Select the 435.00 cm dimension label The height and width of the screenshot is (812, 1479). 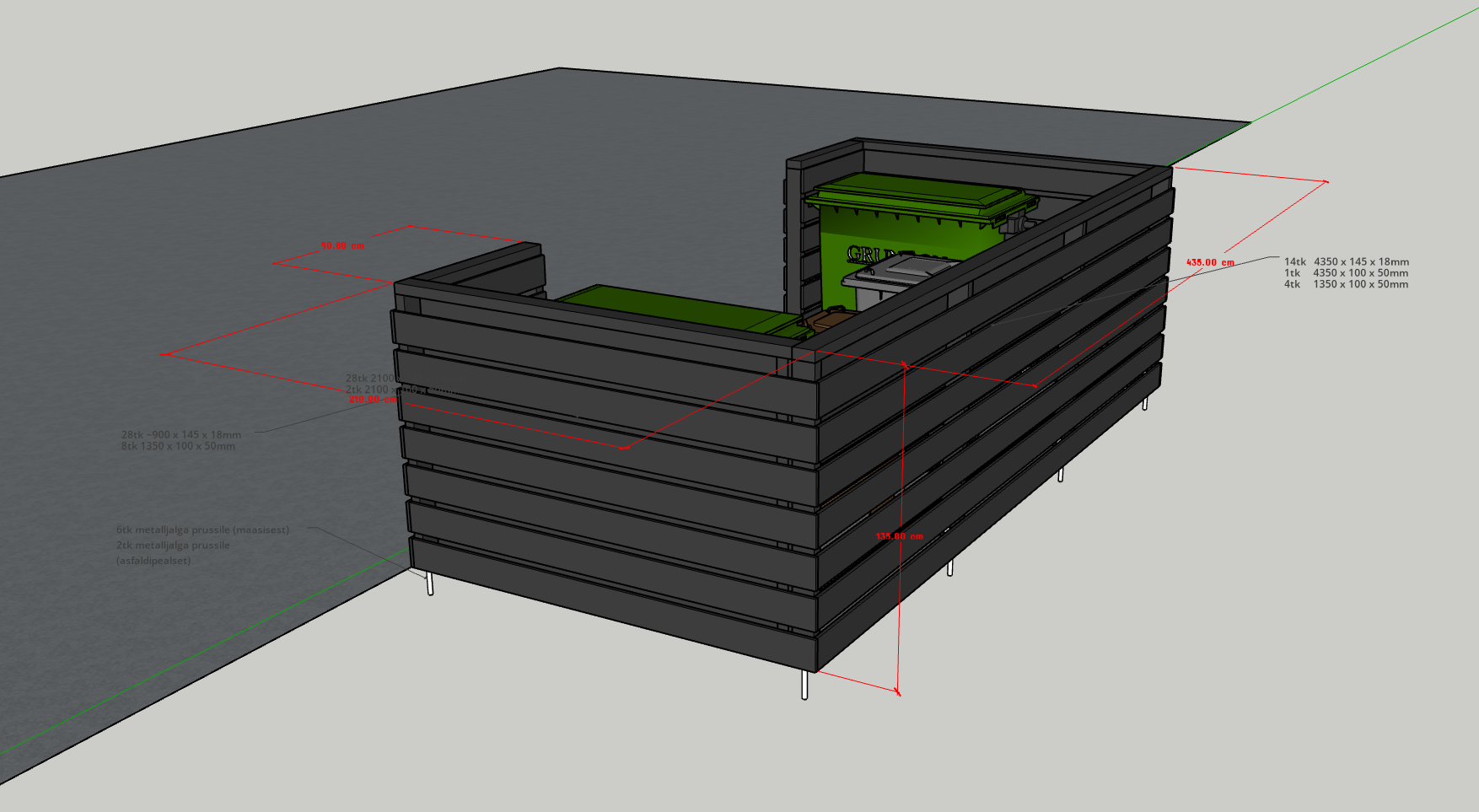pyautogui.click(x=1210, y=262)
